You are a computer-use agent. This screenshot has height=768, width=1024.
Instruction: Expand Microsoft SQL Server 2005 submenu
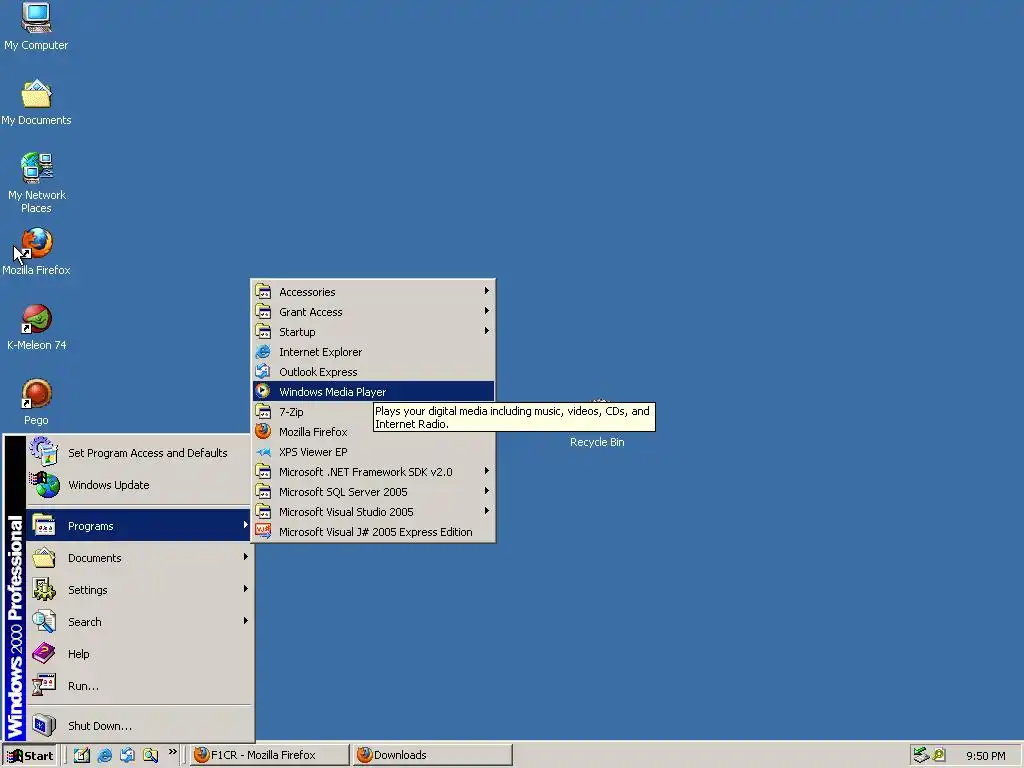click(x=373, y=492)
